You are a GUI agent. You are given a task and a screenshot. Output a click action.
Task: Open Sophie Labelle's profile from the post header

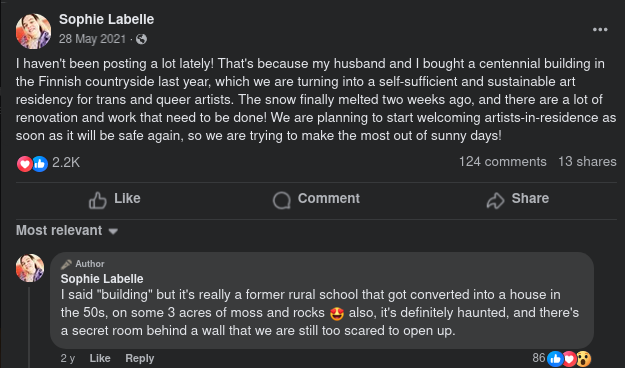106,19
